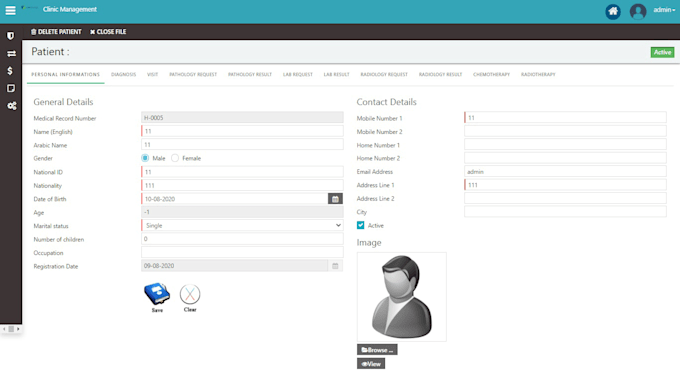Viewport: 680px width, 376px height.
Task: Click the Save disk icon
Action: pyautogui.click(x=157, y=297)
